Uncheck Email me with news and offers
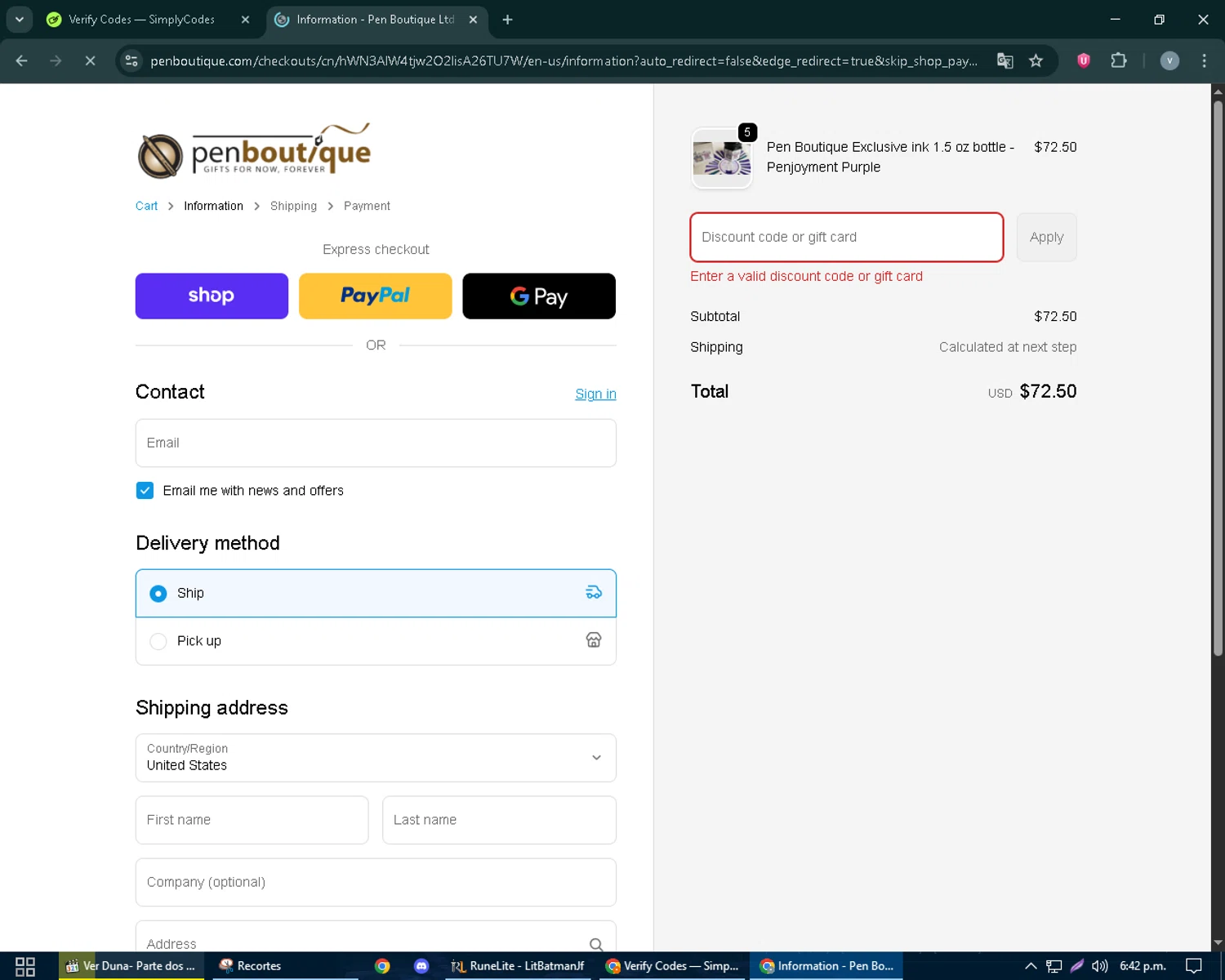1225x980 pixels. coord(145,490)
